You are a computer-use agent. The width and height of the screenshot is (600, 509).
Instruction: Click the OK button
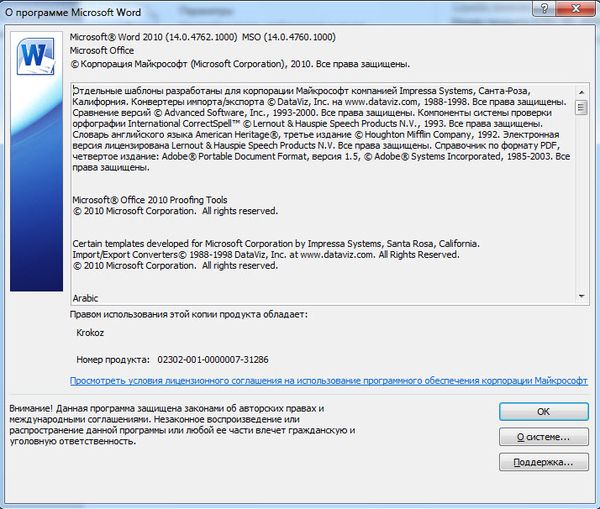point(543,411)
